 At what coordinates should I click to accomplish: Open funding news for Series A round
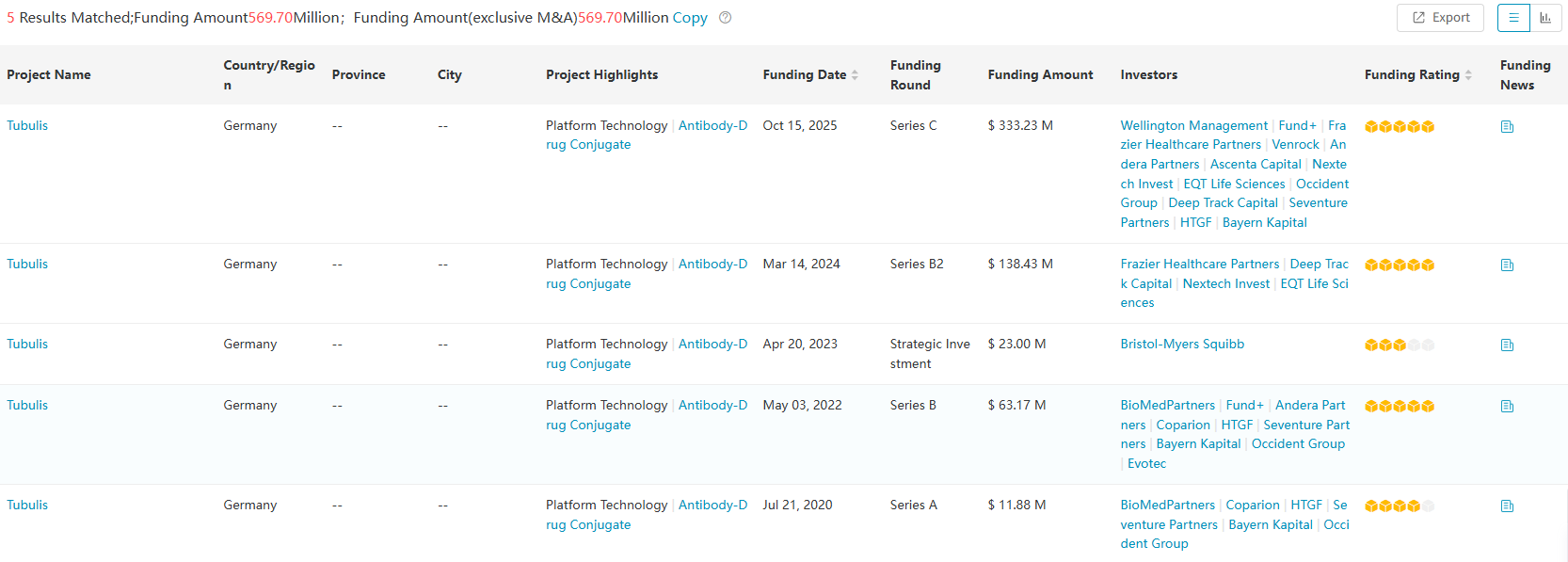tap(1507, 506)
